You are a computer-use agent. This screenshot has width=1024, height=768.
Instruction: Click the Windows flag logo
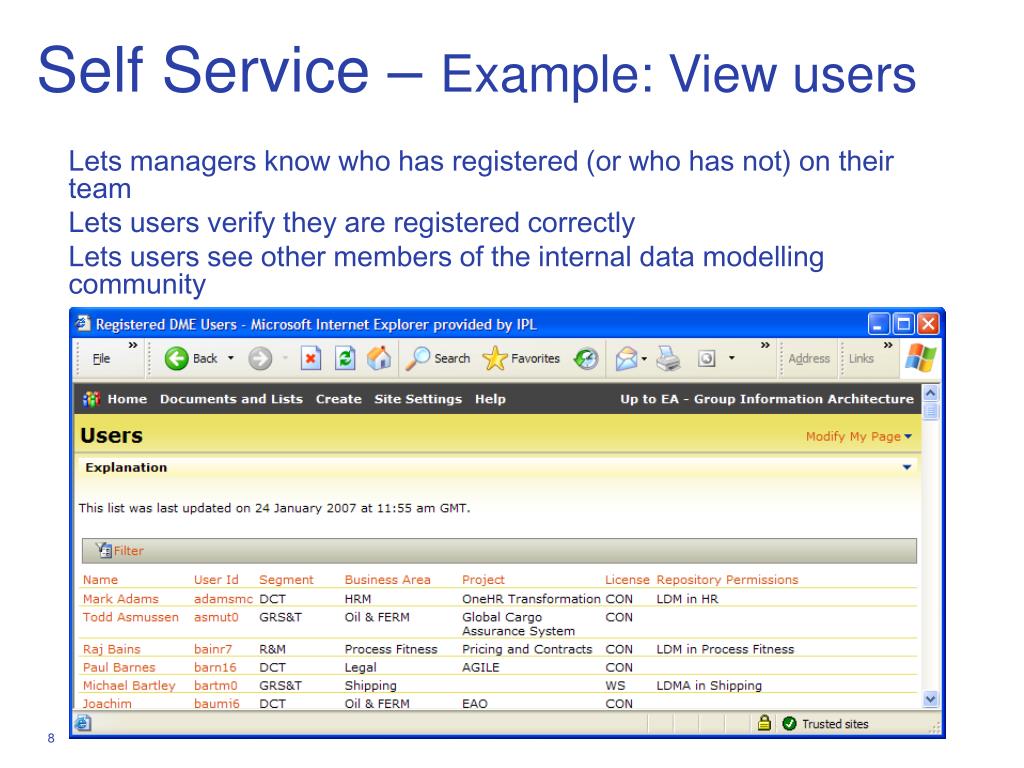[921, 358]
